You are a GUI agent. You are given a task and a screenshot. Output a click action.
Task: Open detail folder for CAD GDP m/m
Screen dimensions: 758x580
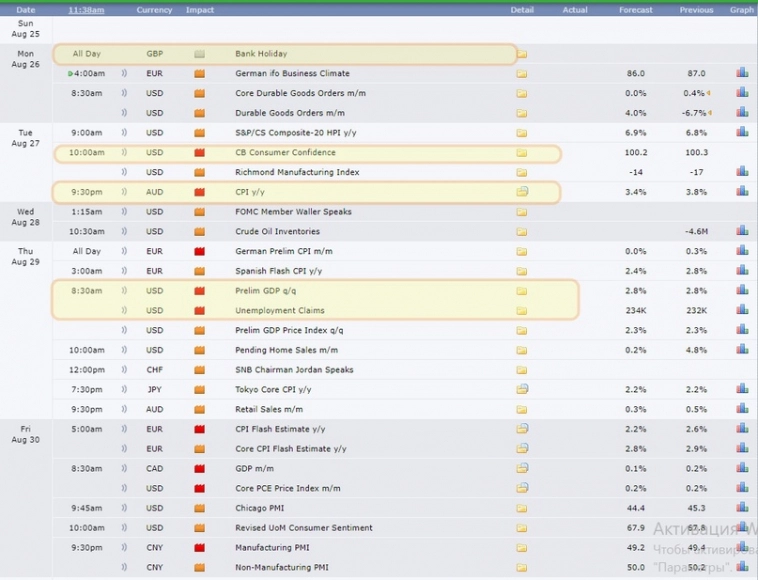(x=522, y=468)
